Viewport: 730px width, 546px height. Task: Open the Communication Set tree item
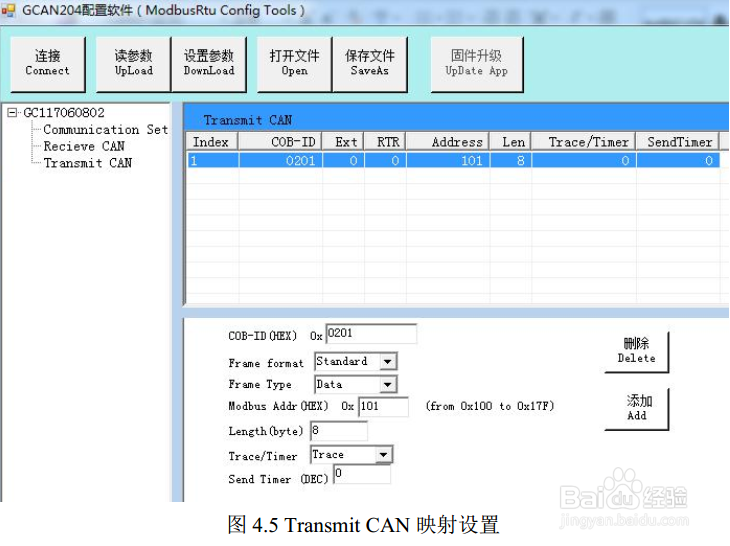(x=106, y=129)
